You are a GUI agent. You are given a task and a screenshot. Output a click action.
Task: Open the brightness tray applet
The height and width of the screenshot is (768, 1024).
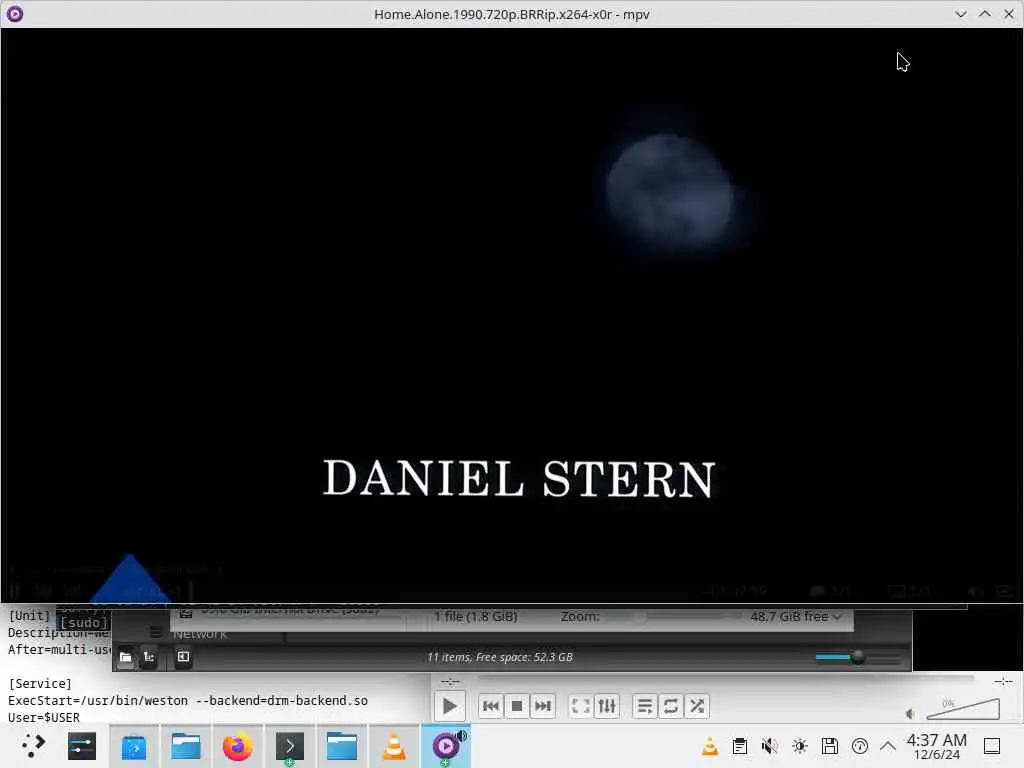[x=800, y=746]
